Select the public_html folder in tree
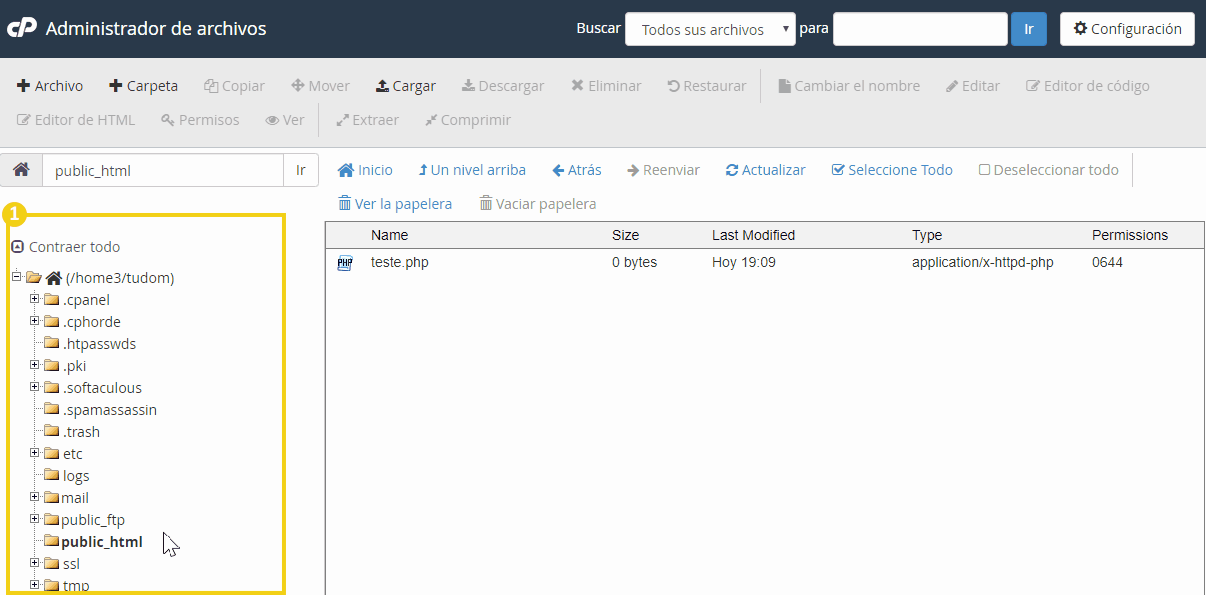This screenshot has height=595, width=1206. point(102,542)
